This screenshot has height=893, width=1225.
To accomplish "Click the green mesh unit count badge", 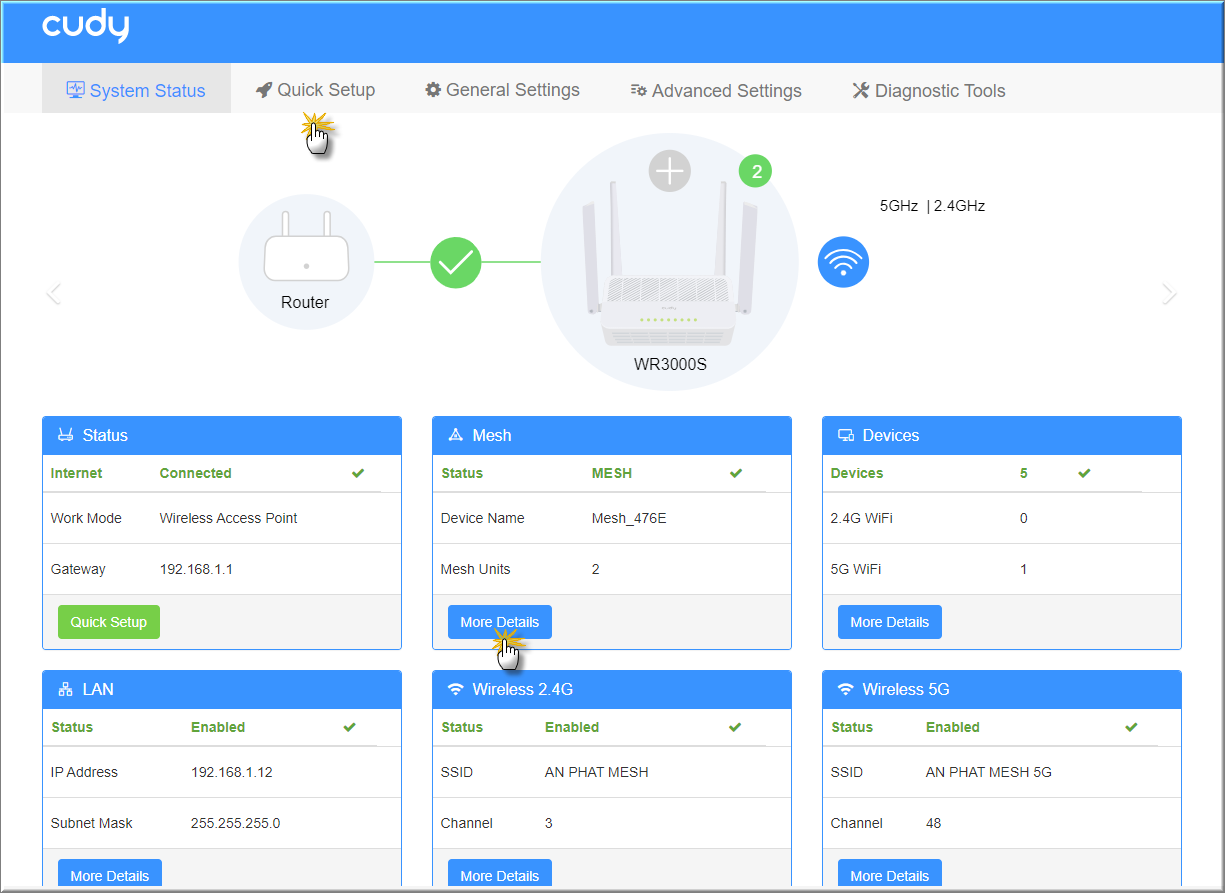I will [x=757, y=172].
